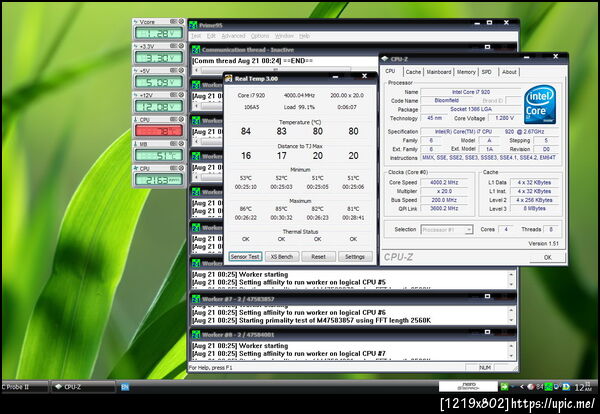Click scroll down arrow in Worker #8 window
Viewport: 600px width, 414px height.
click(x=511, y=356)
